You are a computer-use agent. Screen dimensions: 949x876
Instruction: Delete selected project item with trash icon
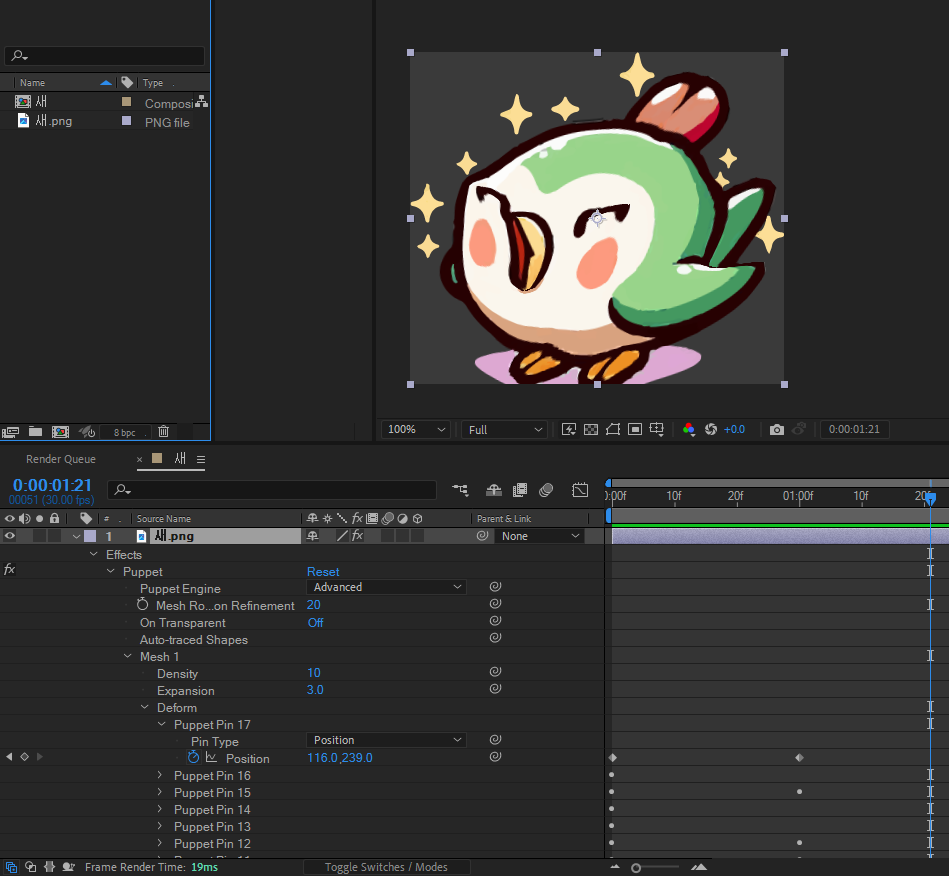pyautogui.click(x=163, y=432)
